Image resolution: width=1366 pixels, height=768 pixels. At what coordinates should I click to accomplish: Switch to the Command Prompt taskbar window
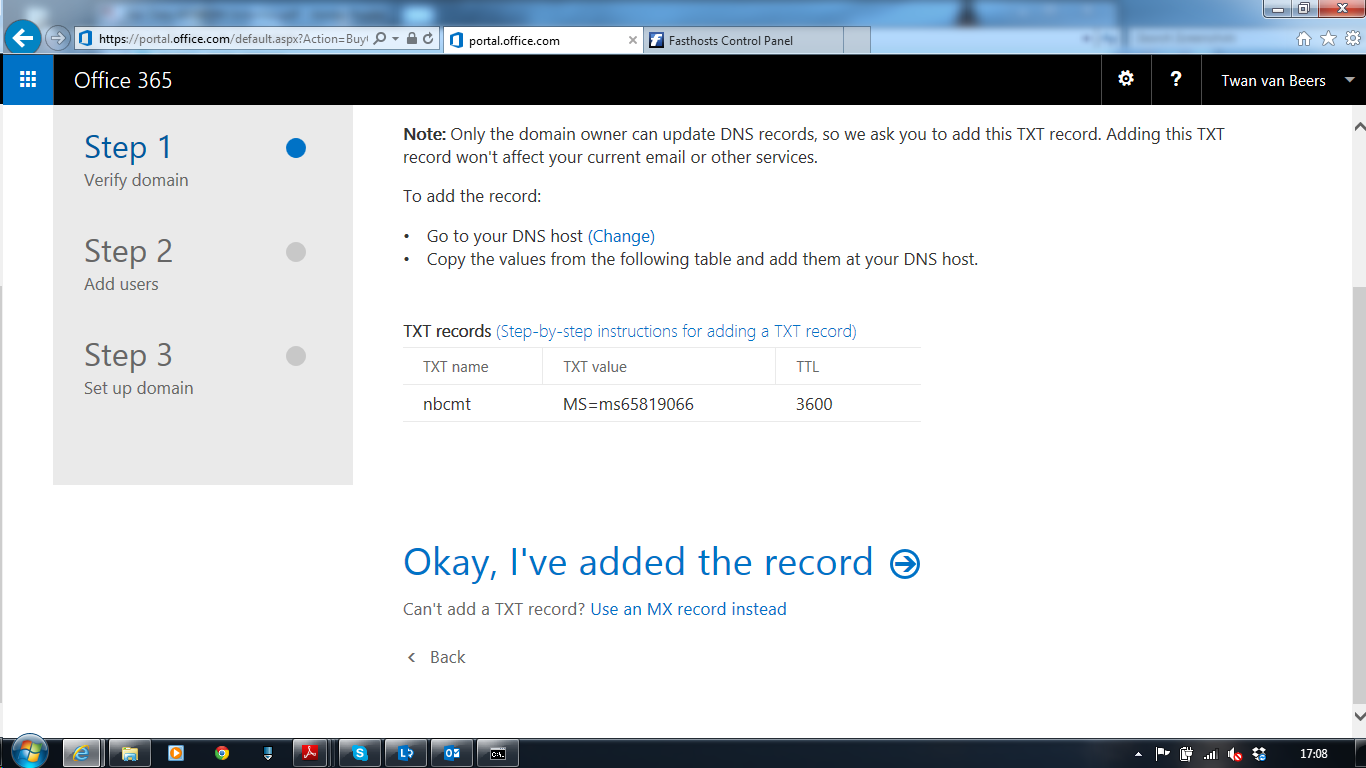pyautogui.click(x=498, y=753)
